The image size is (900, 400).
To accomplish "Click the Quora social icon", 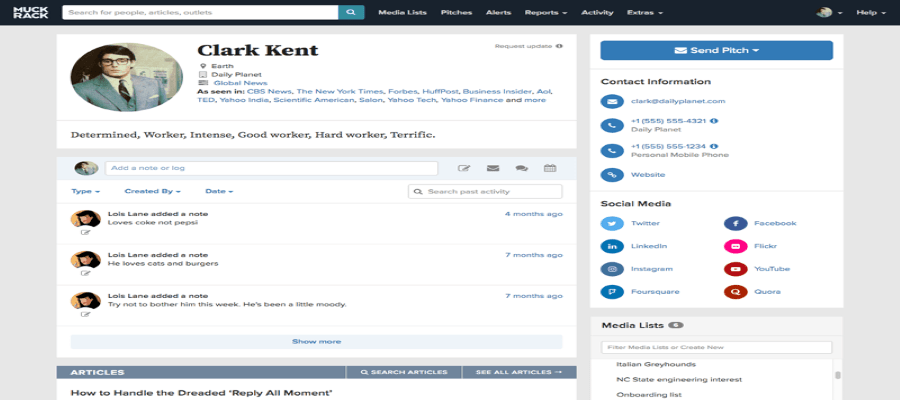I will click(736, 292).
